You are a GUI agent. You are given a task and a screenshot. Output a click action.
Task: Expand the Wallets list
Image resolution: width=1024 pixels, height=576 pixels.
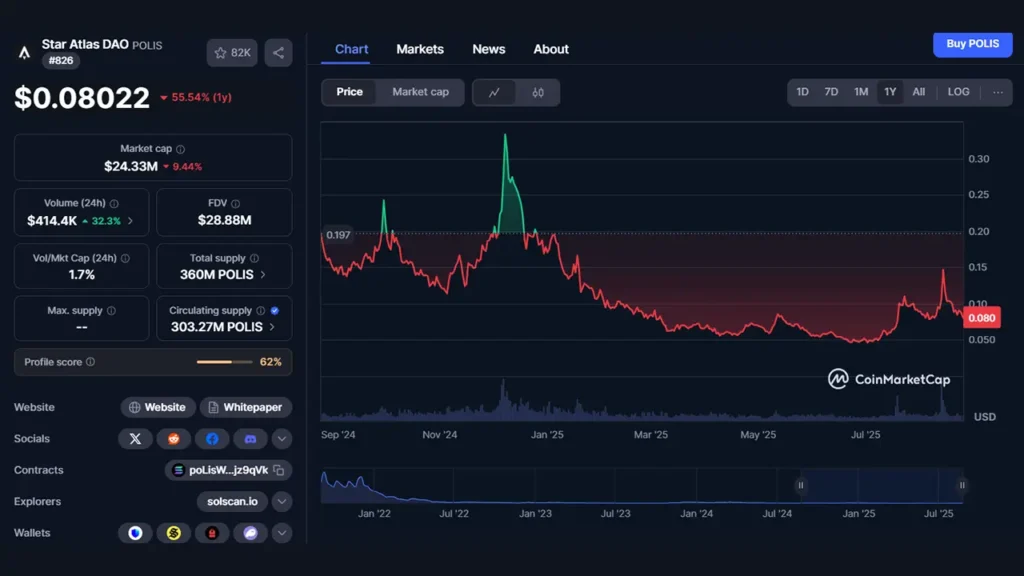click(281, 533)
